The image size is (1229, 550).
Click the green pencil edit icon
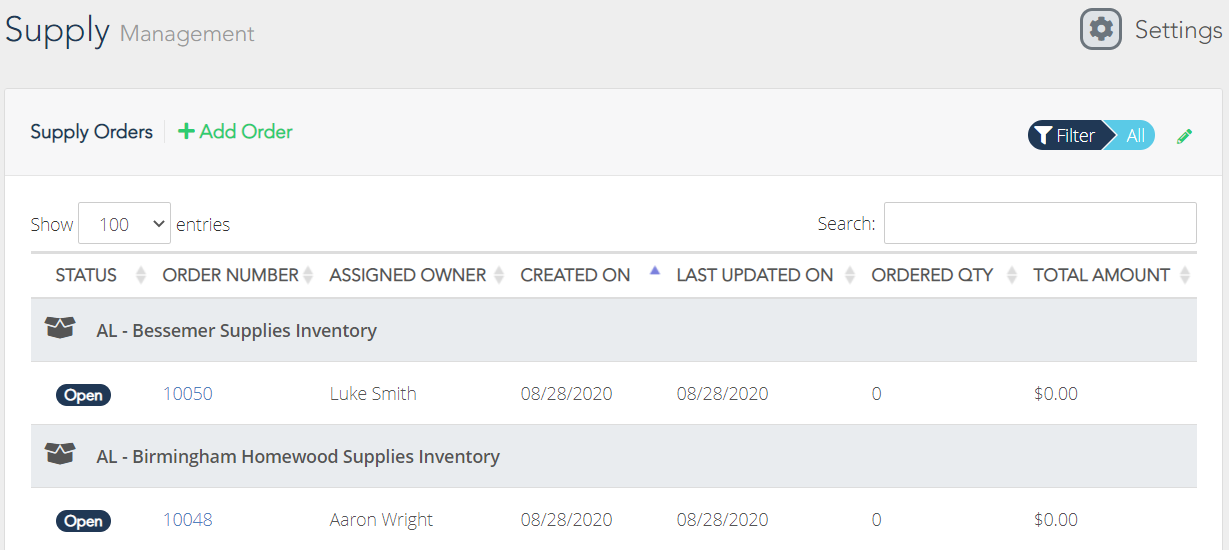click(x=1185, y=136)
